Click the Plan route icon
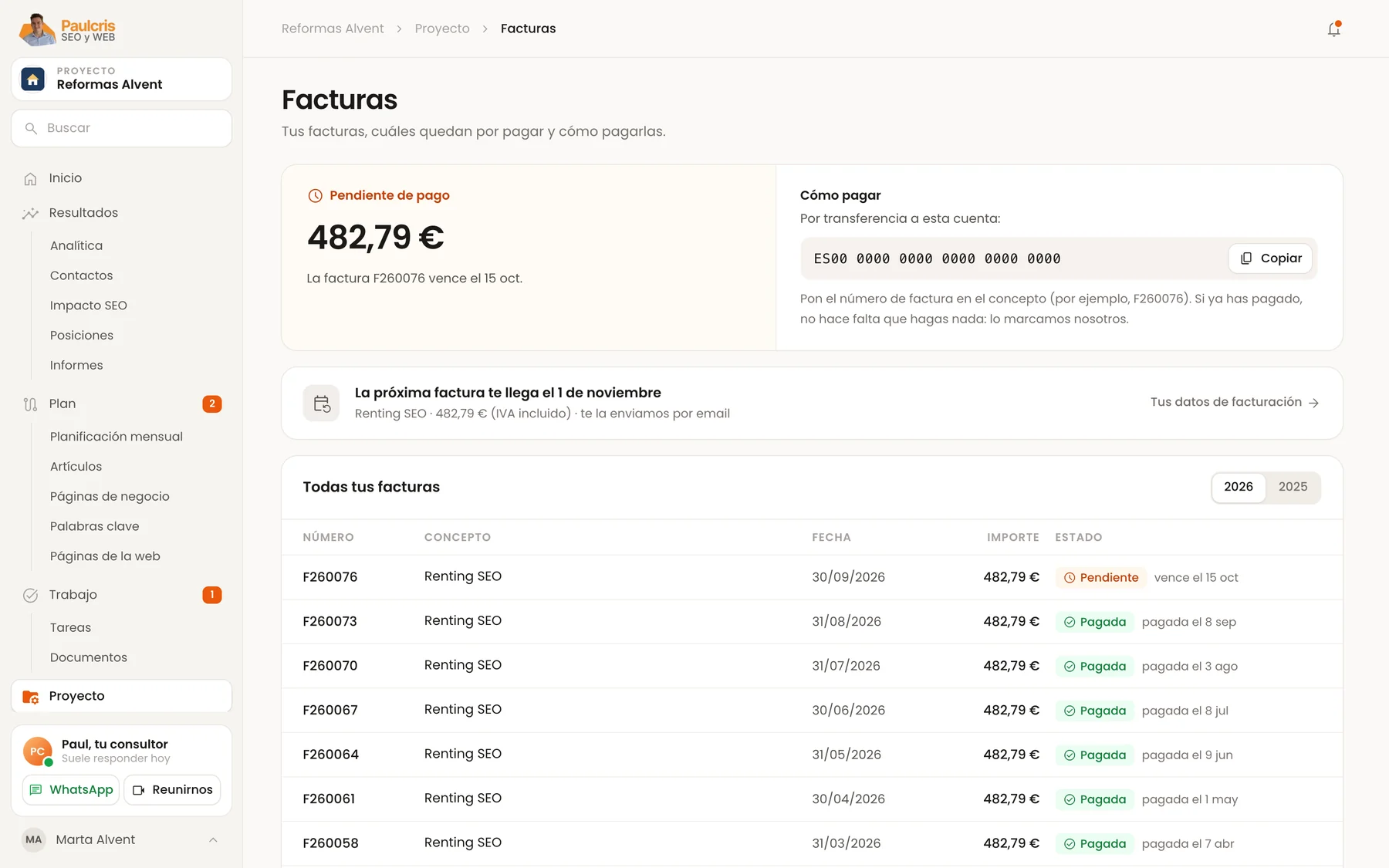The width and height of the screenshot is (1389, 868). click(x=30, y=404)
